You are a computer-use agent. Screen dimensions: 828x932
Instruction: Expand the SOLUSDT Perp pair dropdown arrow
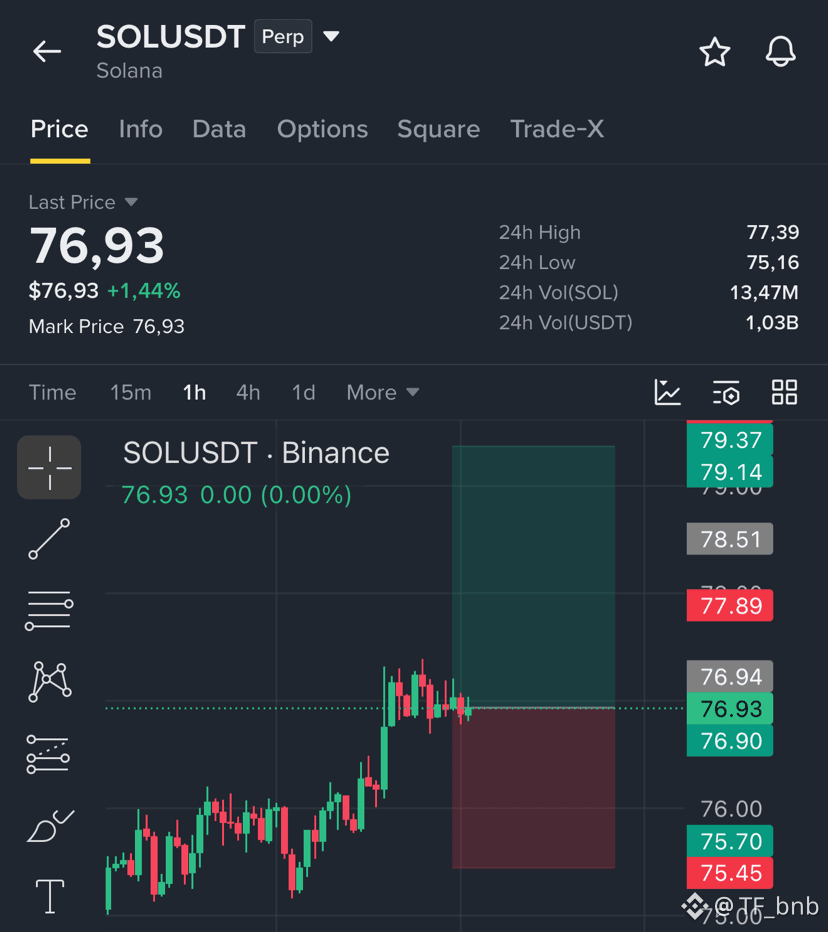click(331, 37)
